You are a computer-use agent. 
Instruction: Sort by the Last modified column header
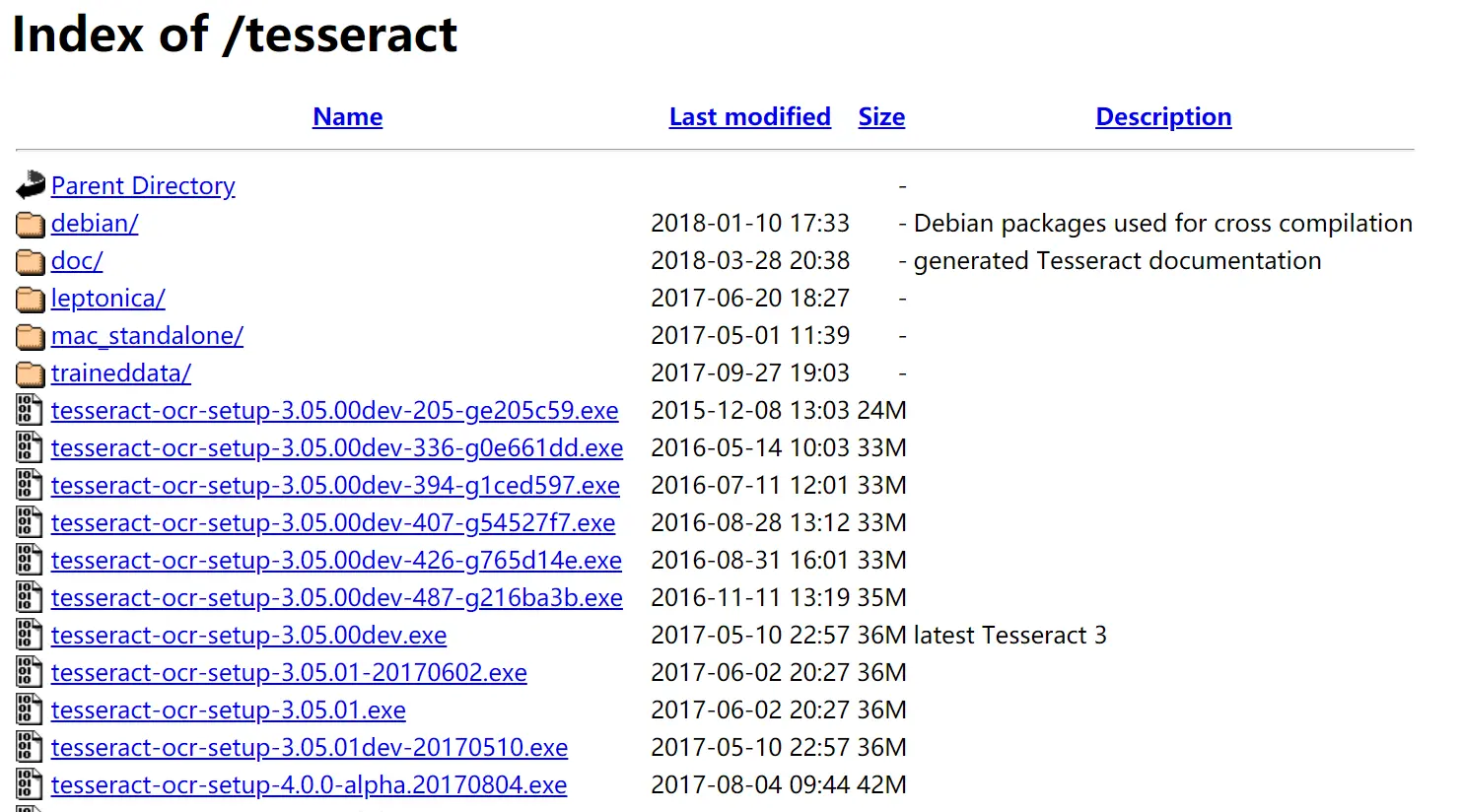click(x=750, y=116)
